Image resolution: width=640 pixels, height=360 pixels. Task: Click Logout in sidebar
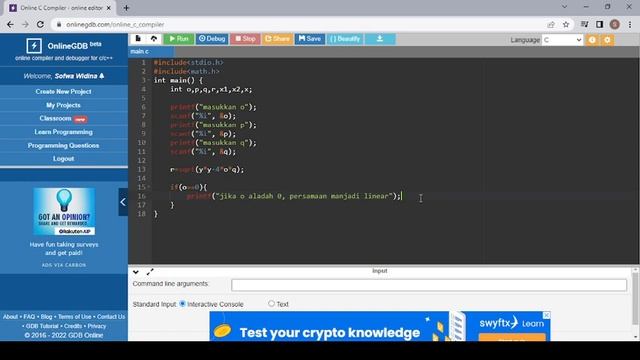coord(63,158)
